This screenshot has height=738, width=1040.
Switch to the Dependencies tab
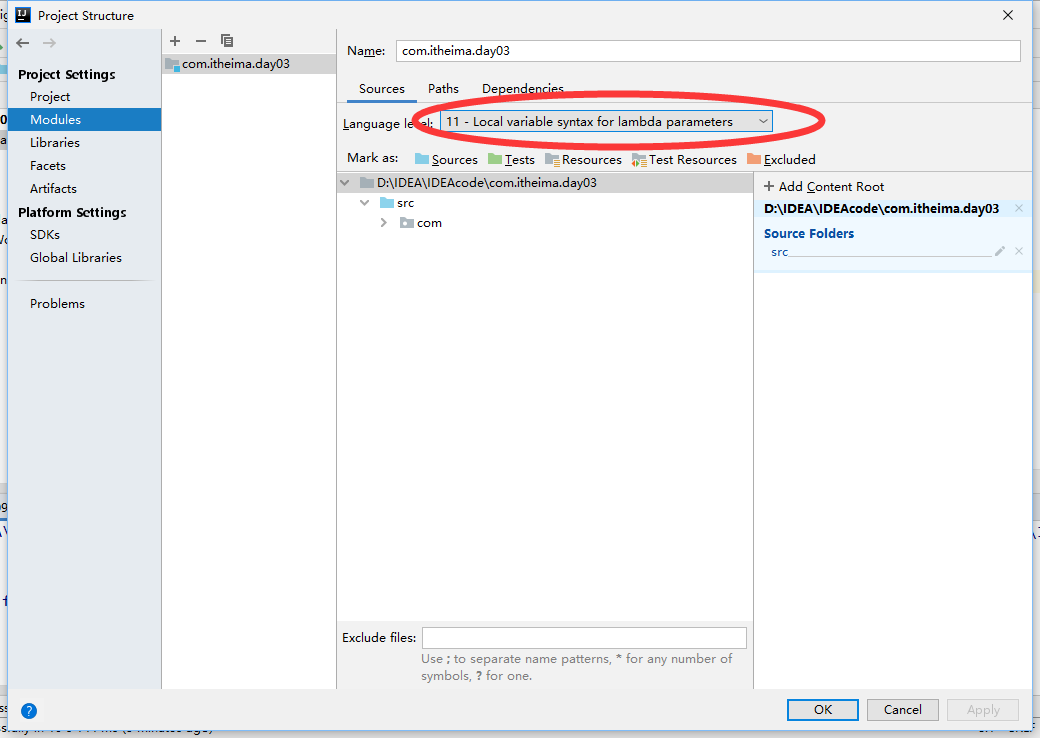pos(523,89)
